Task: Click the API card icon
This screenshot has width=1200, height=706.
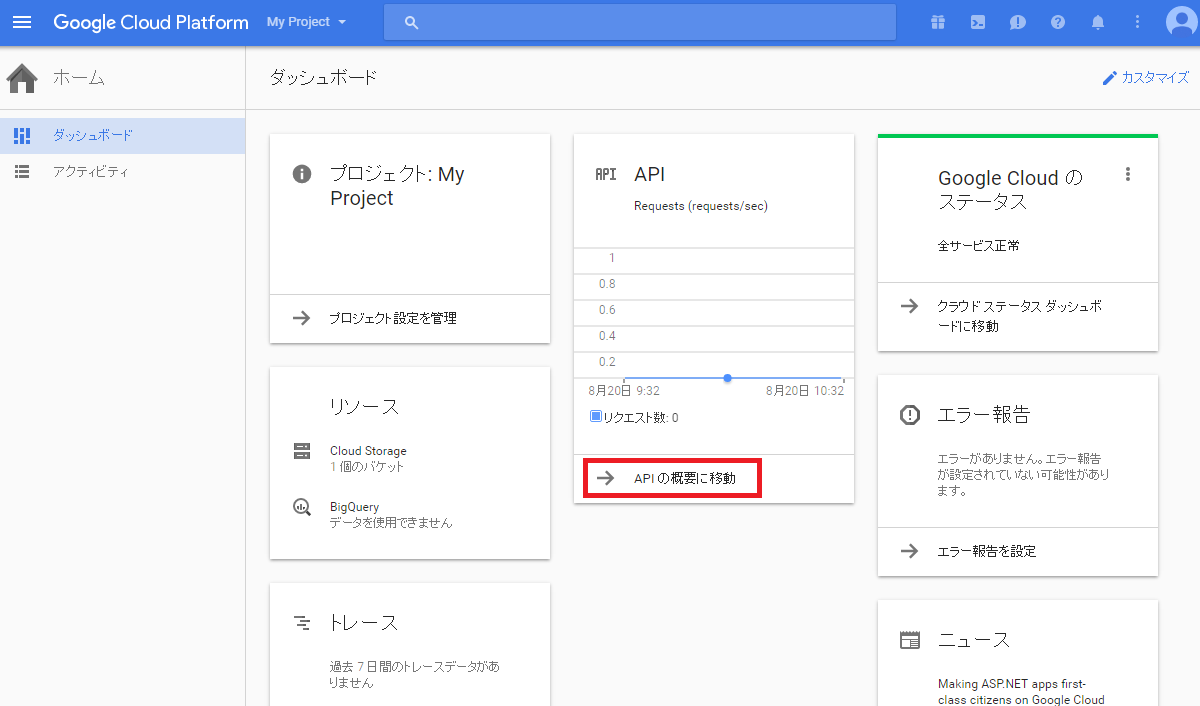Action: click(x=606, y=174)
